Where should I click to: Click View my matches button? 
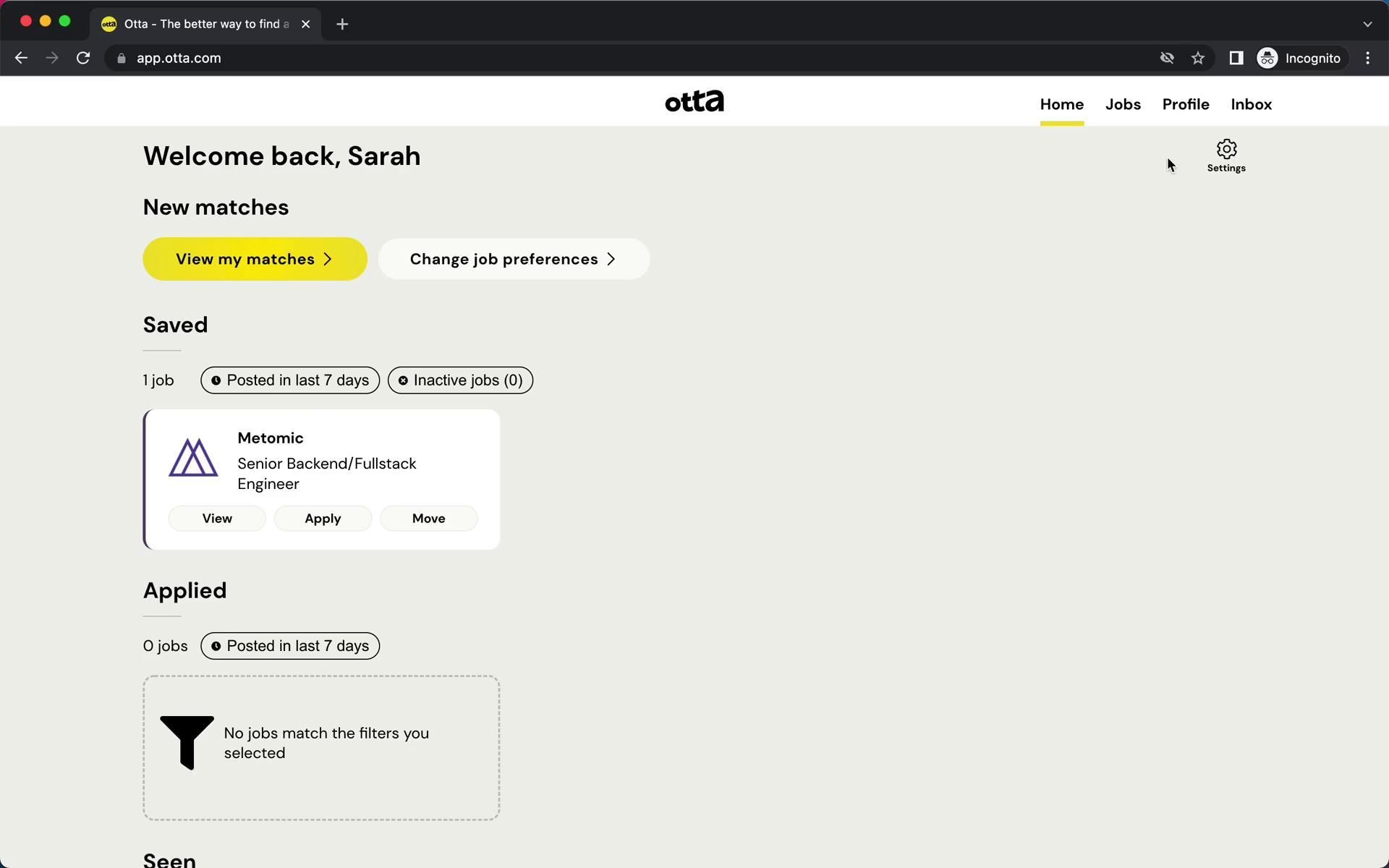click(x=255, y=259)
